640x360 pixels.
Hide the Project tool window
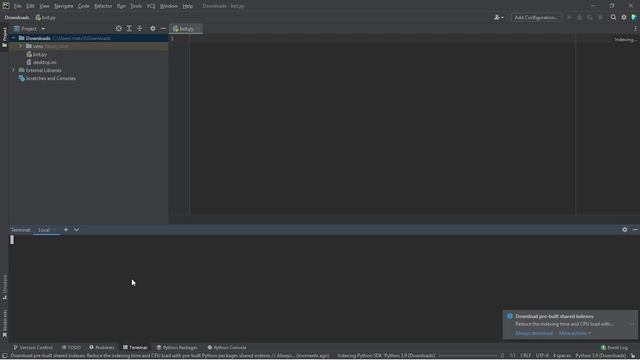click(x=163, y=29)
